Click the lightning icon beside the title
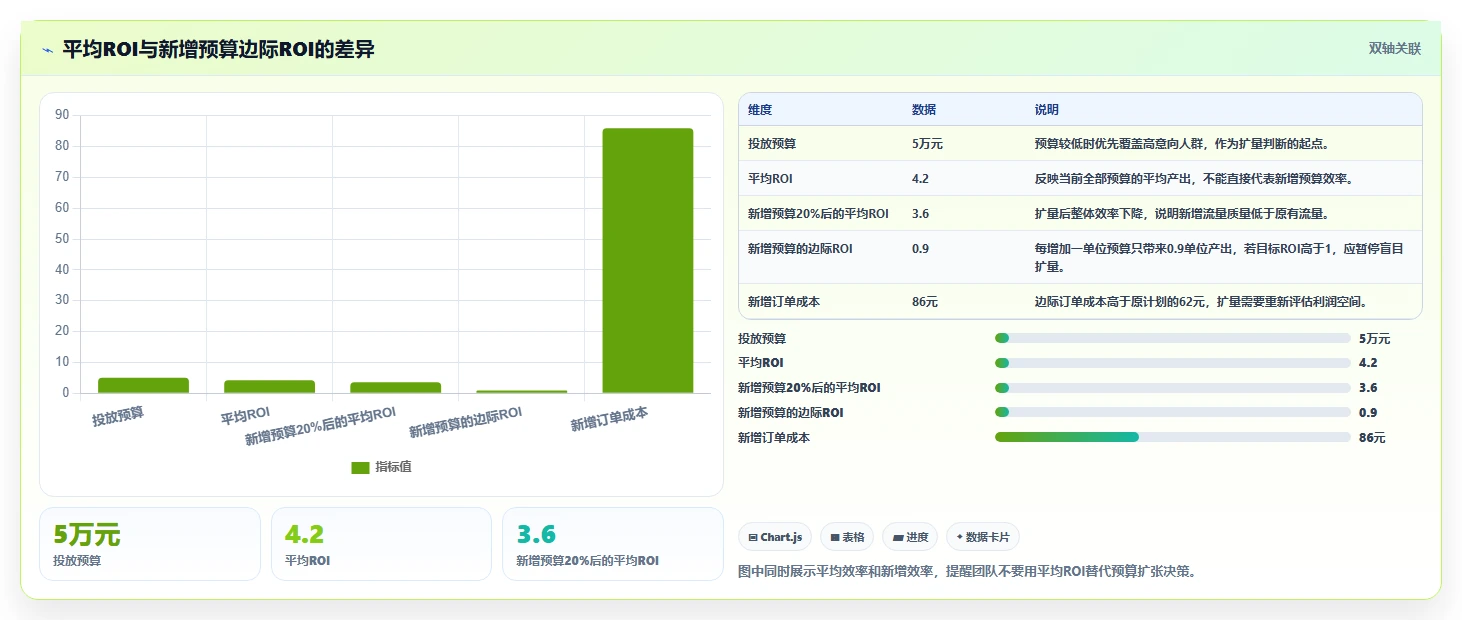1462x620 pixels. [48, 50]
